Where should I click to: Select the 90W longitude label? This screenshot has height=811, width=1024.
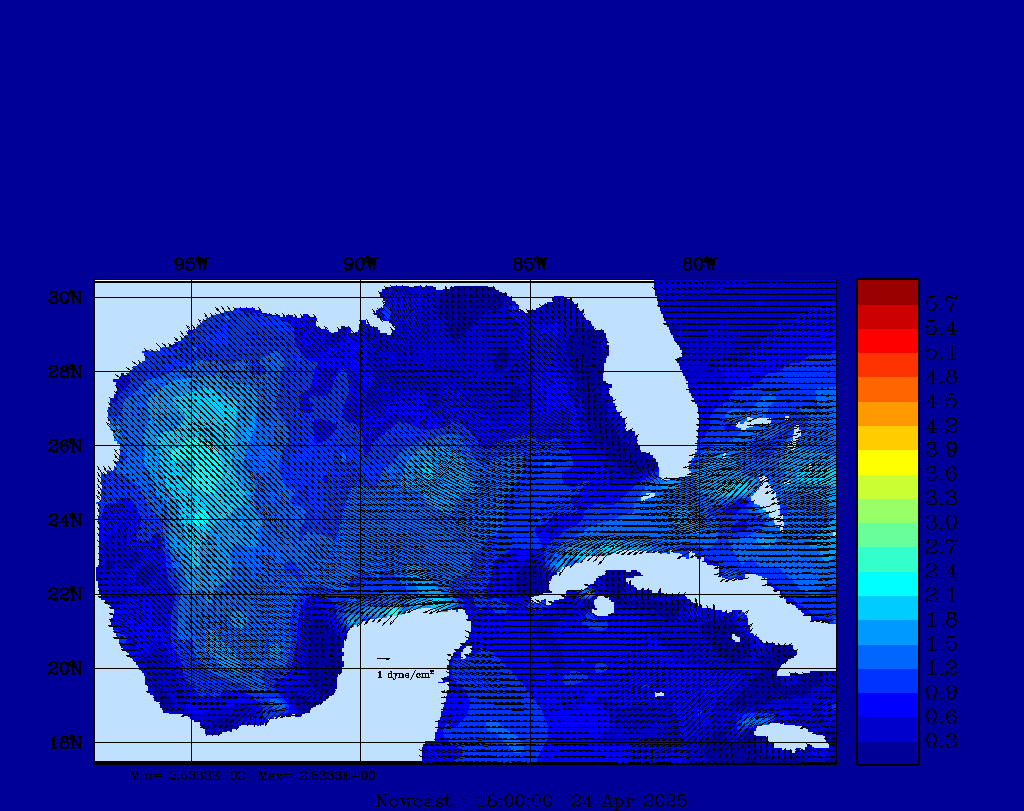point(360,265)
